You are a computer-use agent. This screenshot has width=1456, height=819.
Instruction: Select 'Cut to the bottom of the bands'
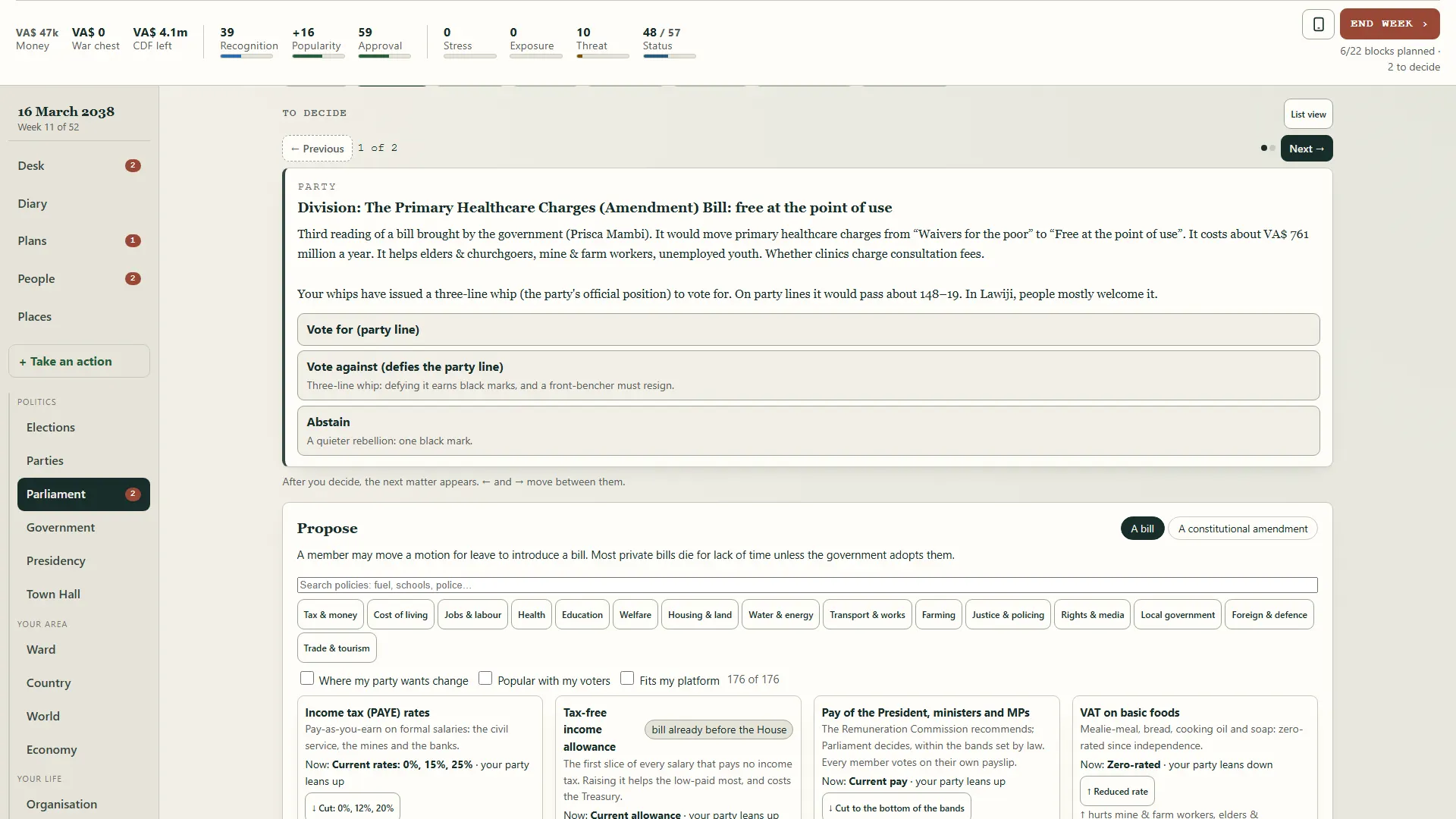pyautogui.click(x=896, y=808)
